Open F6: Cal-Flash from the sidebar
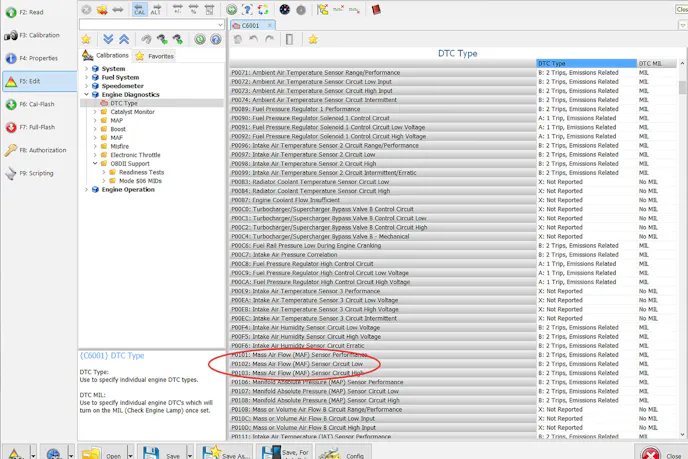The image size is (688, 459). coord(36,104)
